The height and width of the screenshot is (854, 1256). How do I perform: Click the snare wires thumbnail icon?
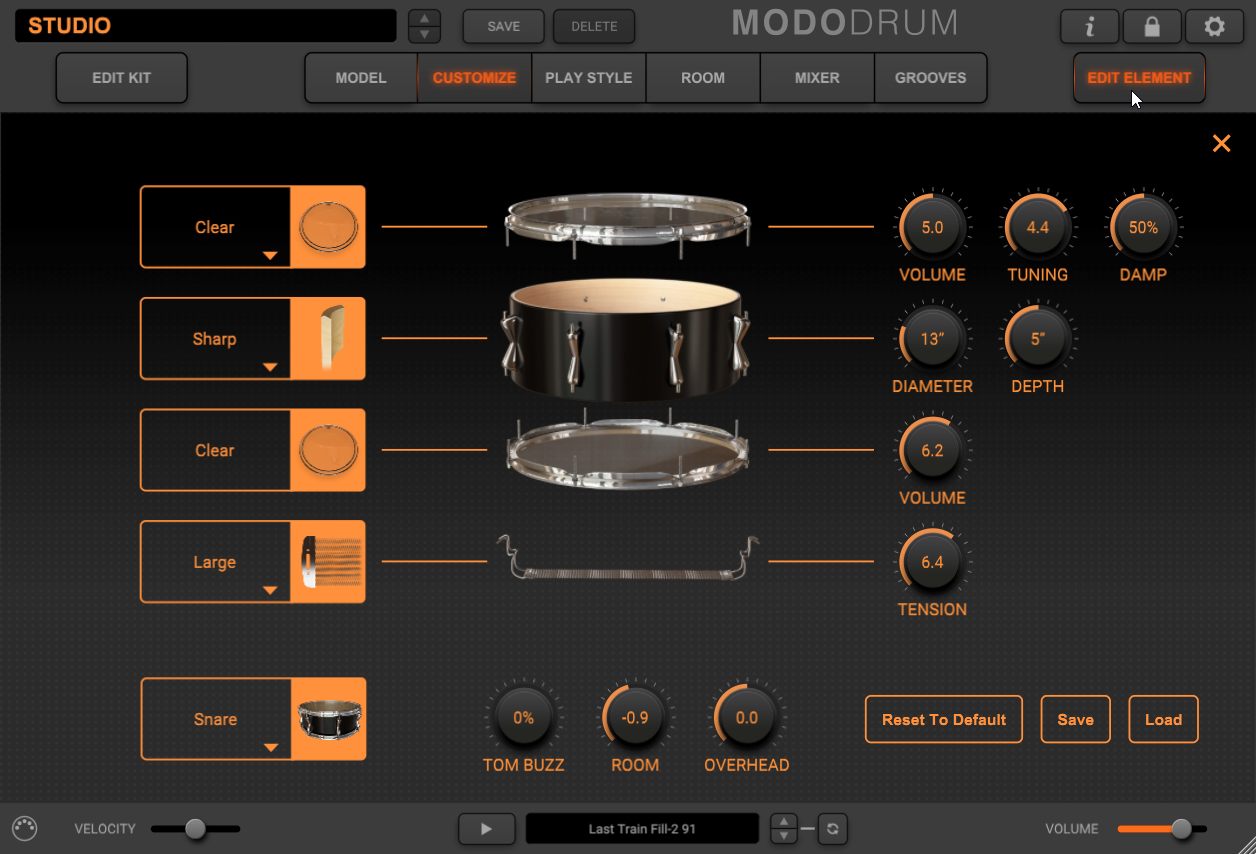328,562
